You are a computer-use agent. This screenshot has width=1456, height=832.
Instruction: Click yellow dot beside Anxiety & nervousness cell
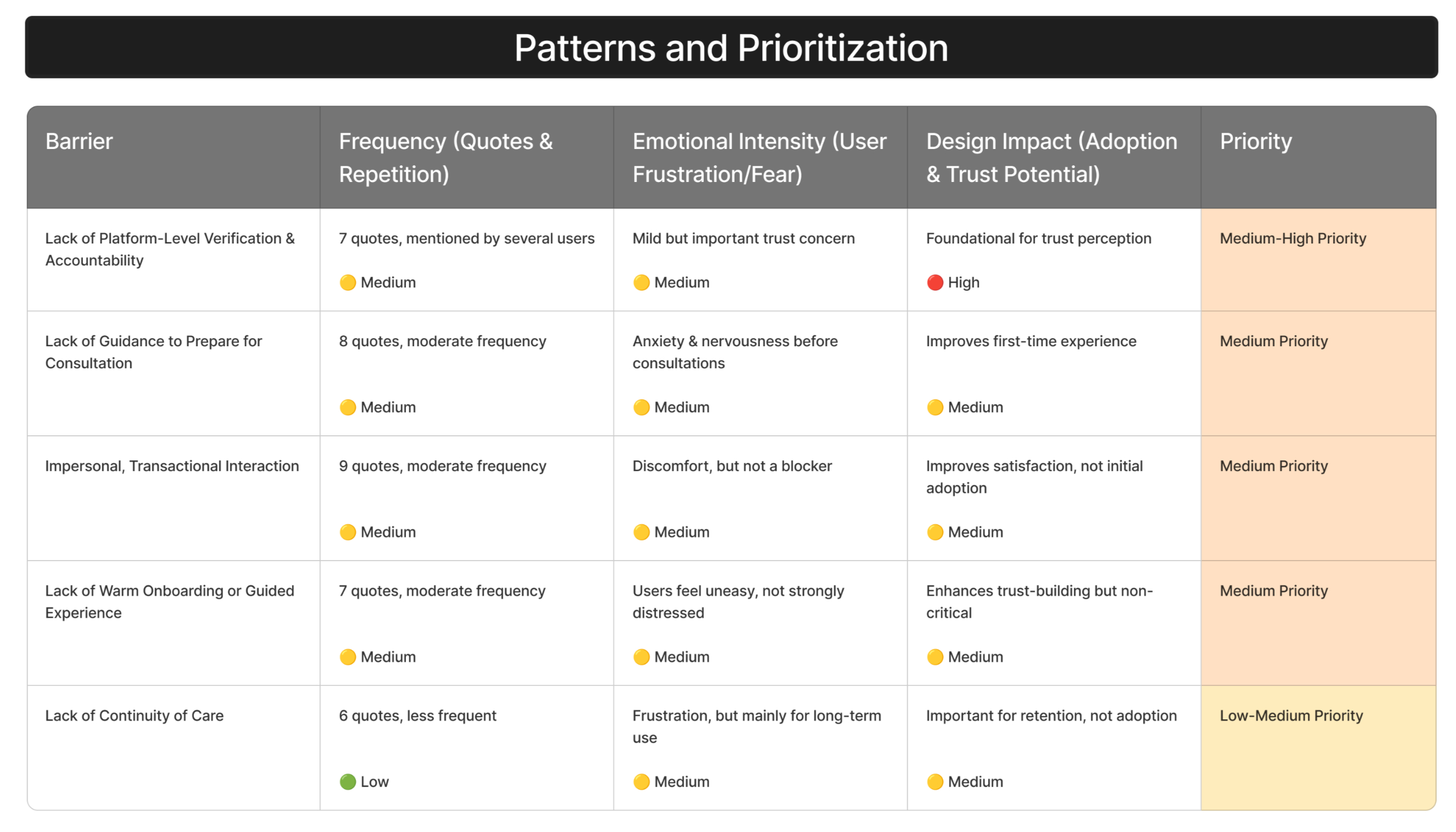(641, 407)
